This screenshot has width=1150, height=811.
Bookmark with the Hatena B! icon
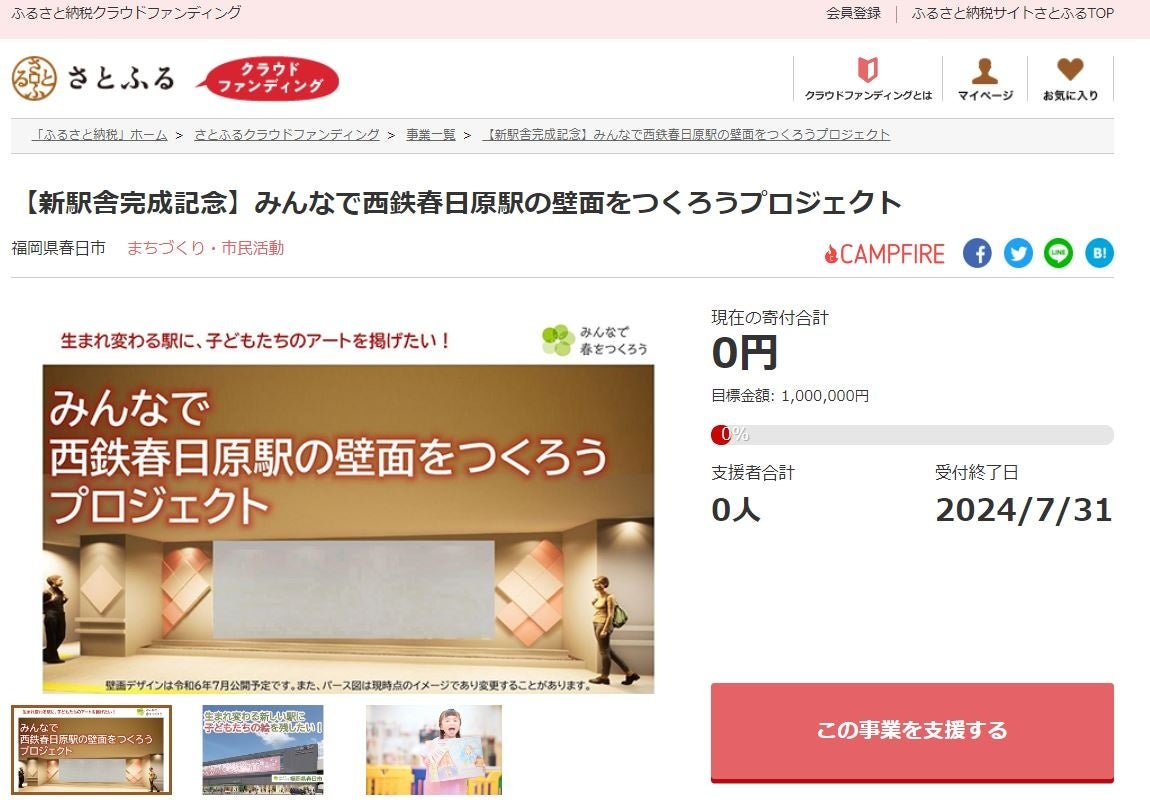click(1099, 254)
